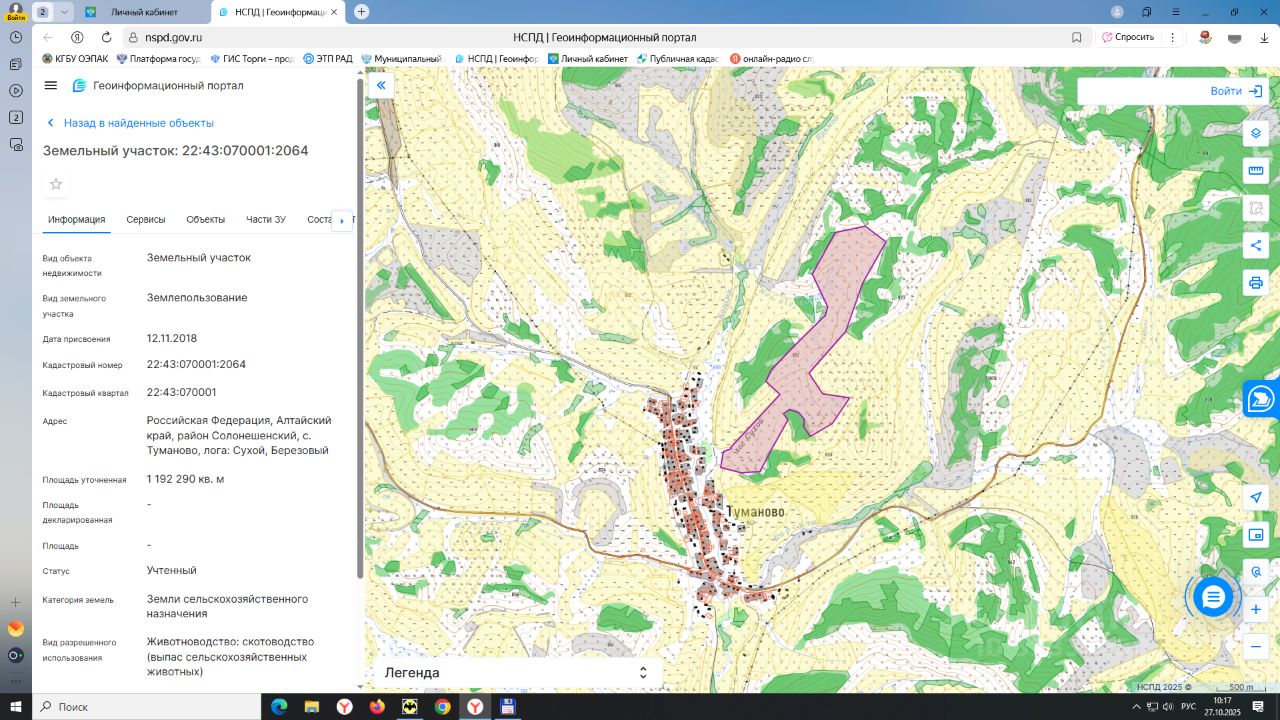Switch to the Сервисы tab
Image resolution: width=1280 pixels, height=720 pixels.
pyautogui.click(x=146, y=220)
